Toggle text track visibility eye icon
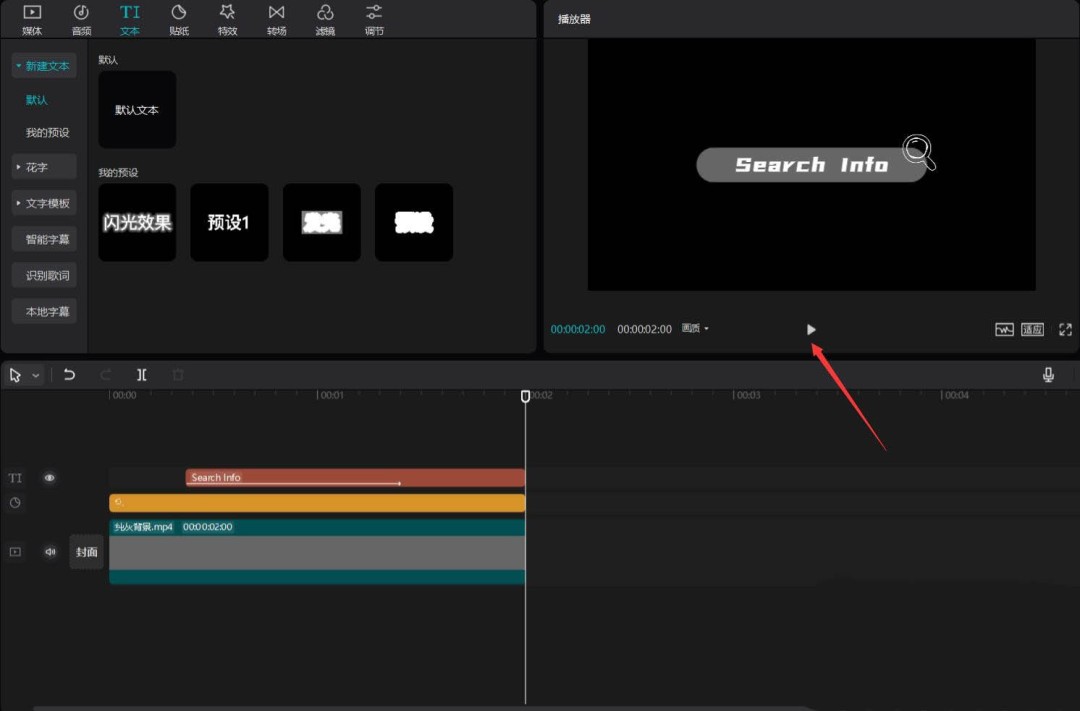Screen dimensions: 1080x711 click(49, 478)
